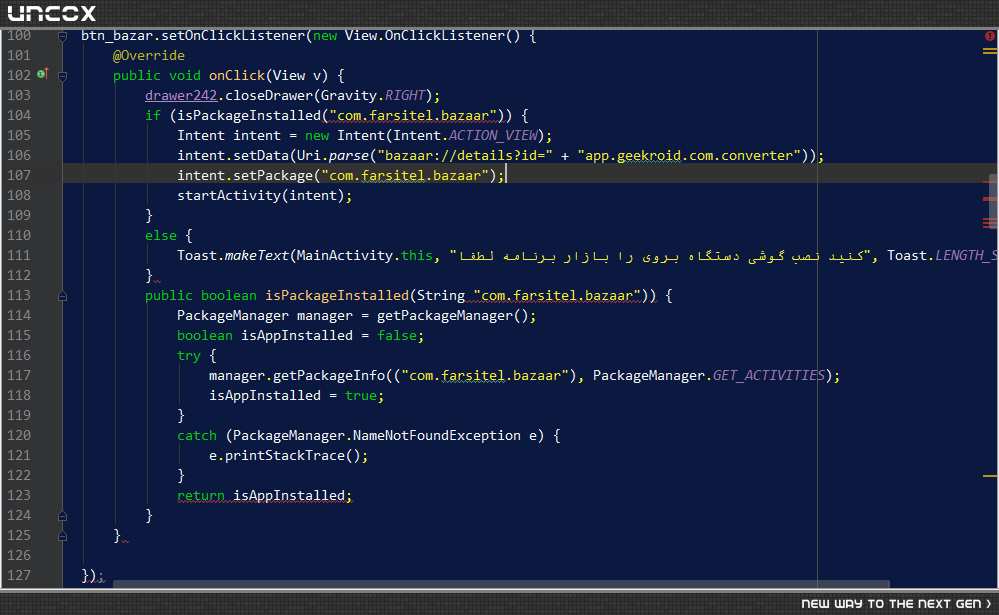This screenshot has height=615, width=999.
Task: Click the fold end marker on line 125
Action: point(62,536)
